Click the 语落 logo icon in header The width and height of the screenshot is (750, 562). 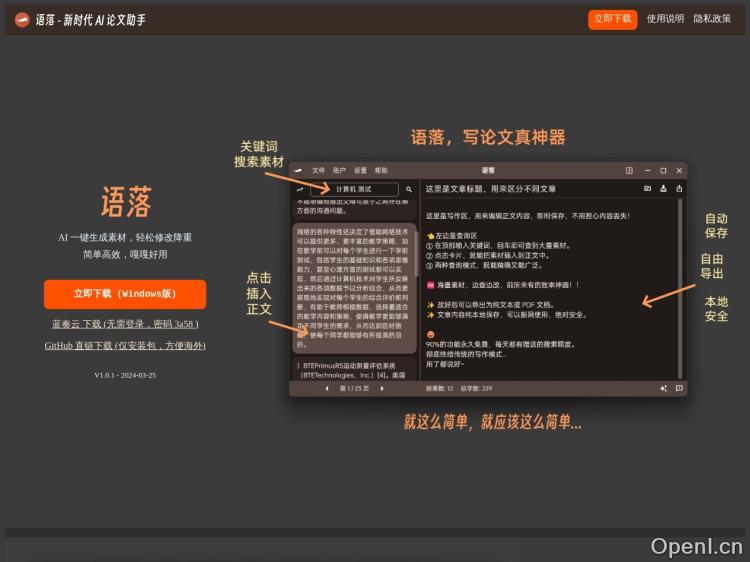(22, 19)
